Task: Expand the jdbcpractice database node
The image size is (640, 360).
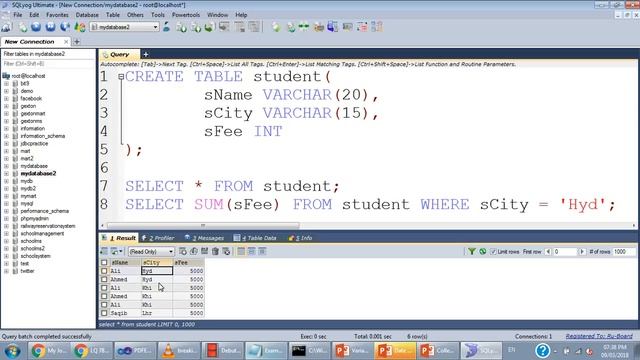Action: coord(6,144)
